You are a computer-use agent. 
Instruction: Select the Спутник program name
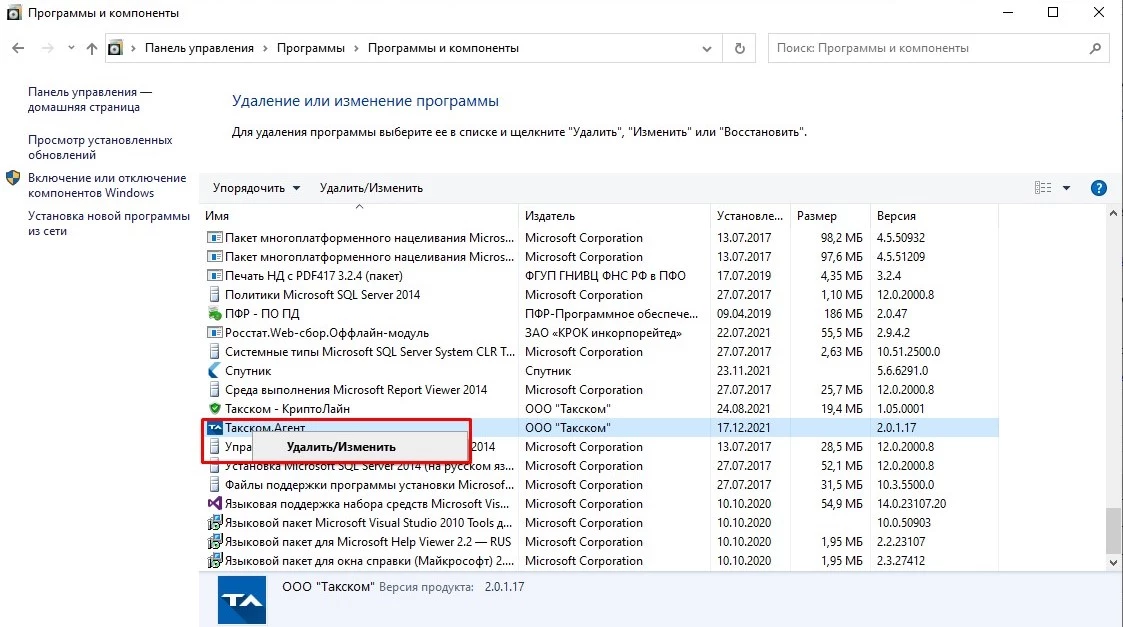click(248, 370)
